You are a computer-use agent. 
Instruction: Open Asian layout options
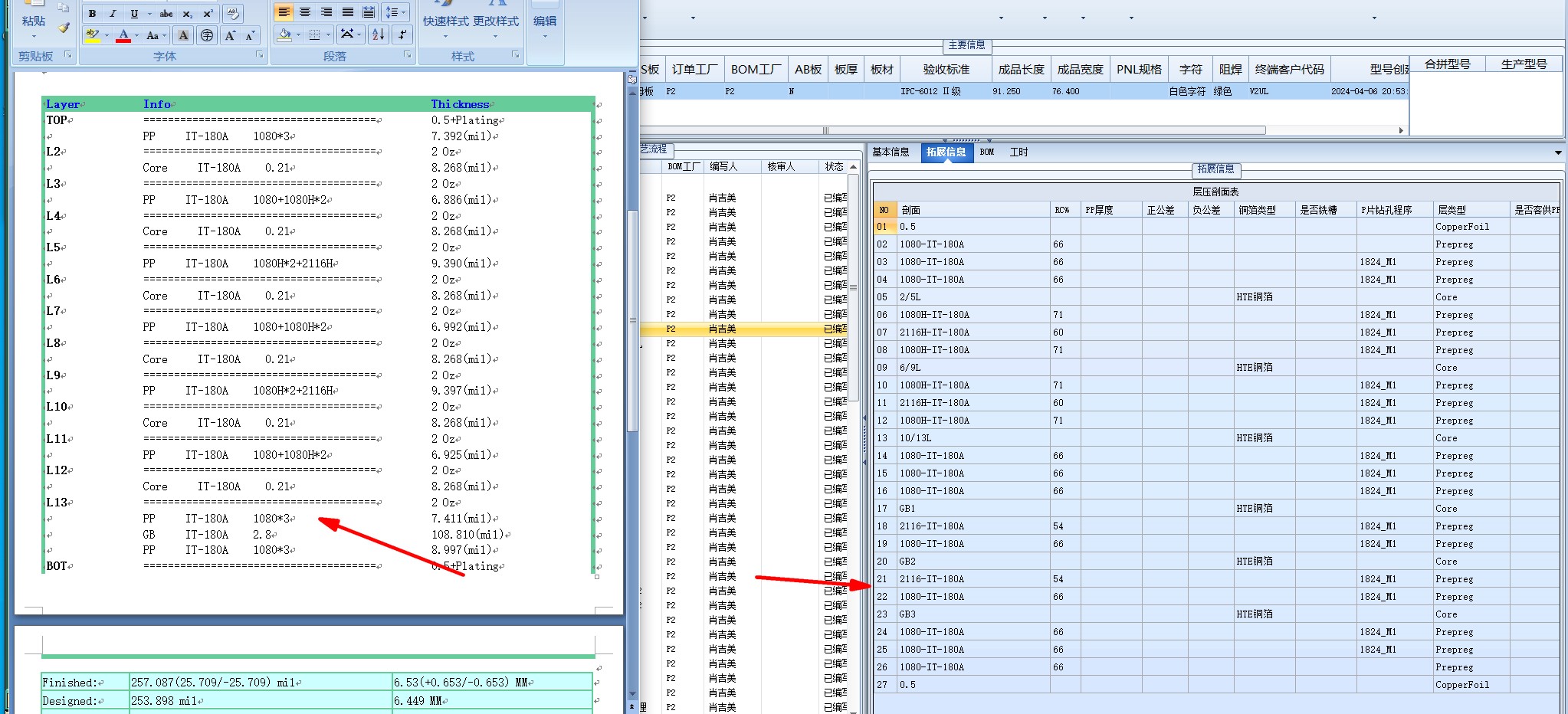click(350, 34)
